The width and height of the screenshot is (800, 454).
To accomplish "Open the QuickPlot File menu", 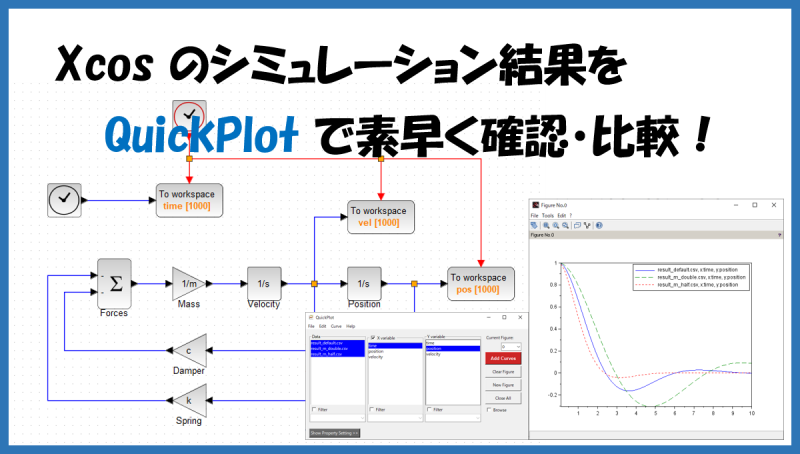I will (311, 326).
